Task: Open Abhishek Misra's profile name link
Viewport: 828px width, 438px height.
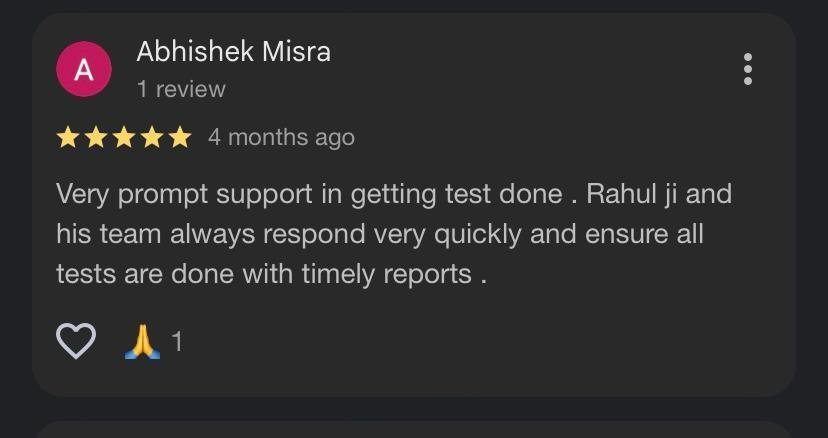Action: pos(233,52)
